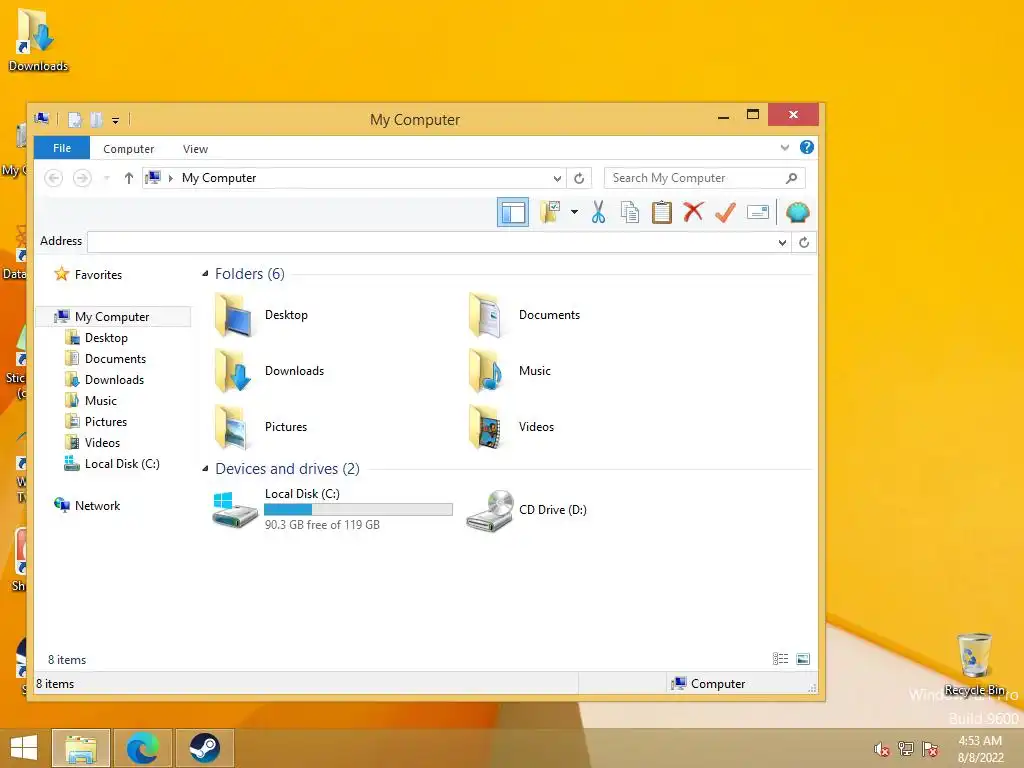Screen dimensions: 1024x768
Task: Click the Copy pages icon
Action: (x=630, y=212)
